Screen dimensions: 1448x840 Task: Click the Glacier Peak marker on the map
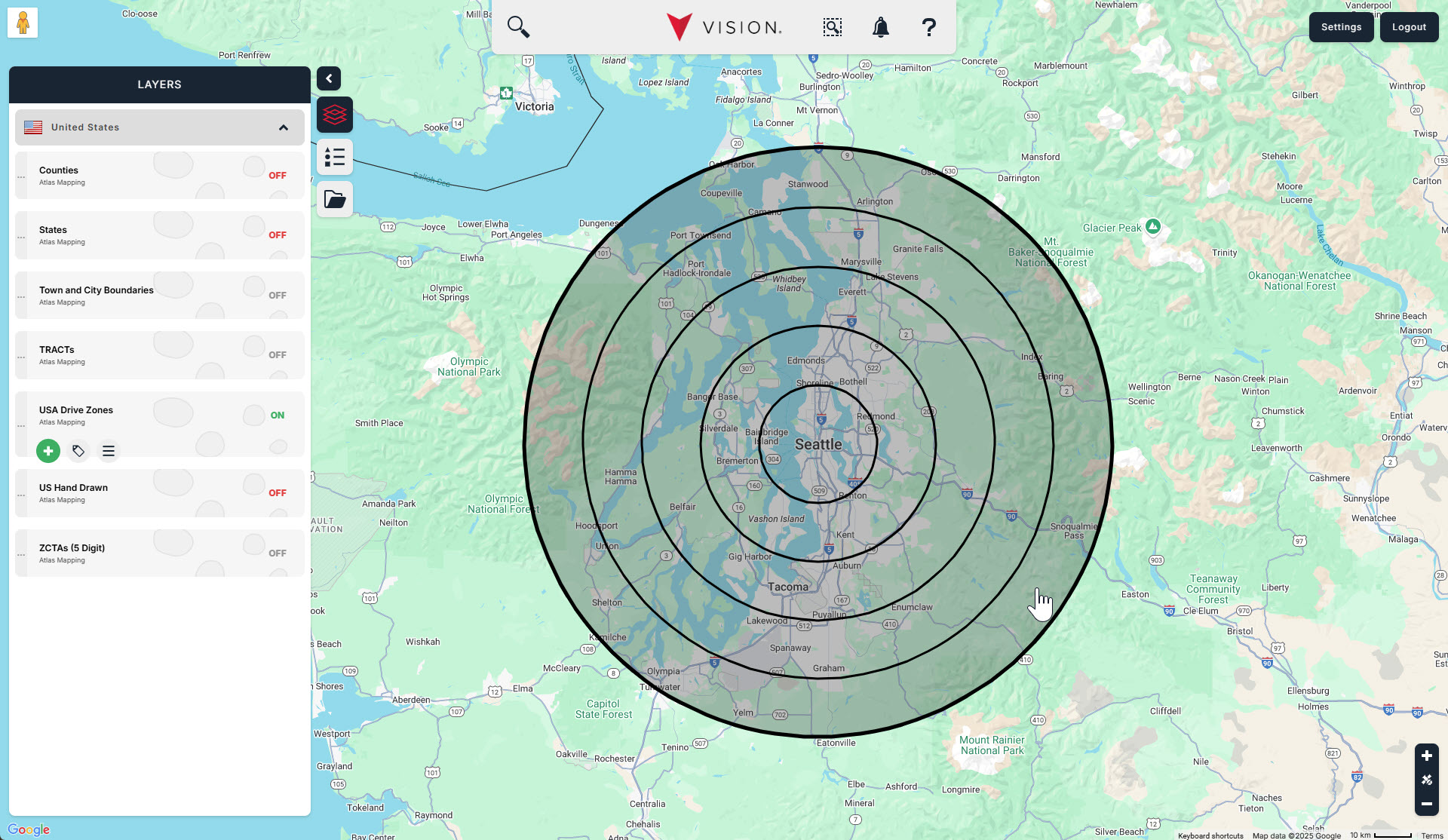coord(1153,225)
